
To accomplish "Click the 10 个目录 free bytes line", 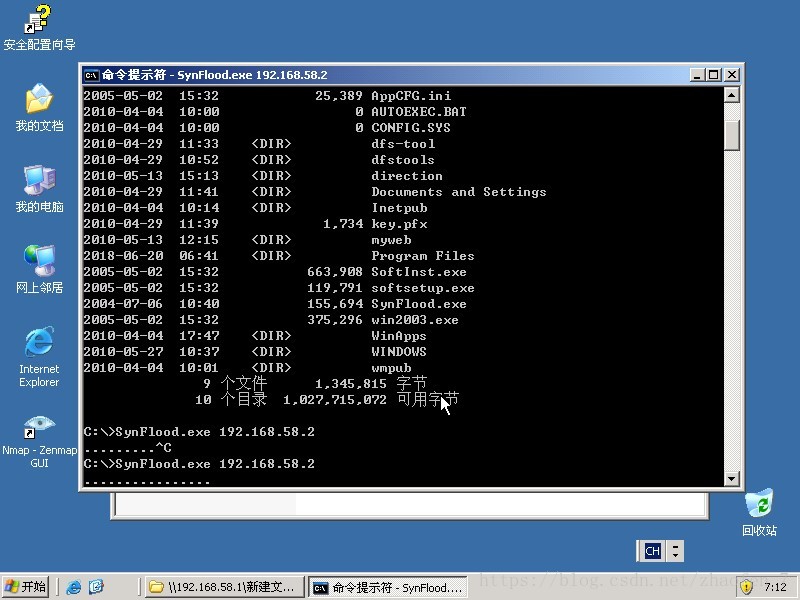I will [x=327, y=399].
